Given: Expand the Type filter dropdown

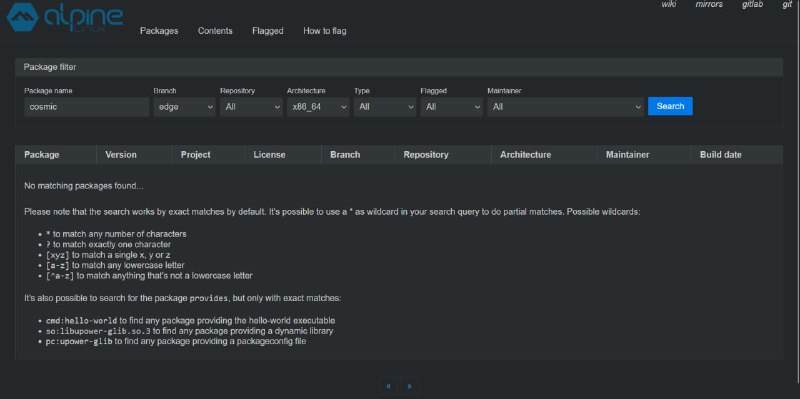Looking at the screenshot, I should click(x=385, y=107).
